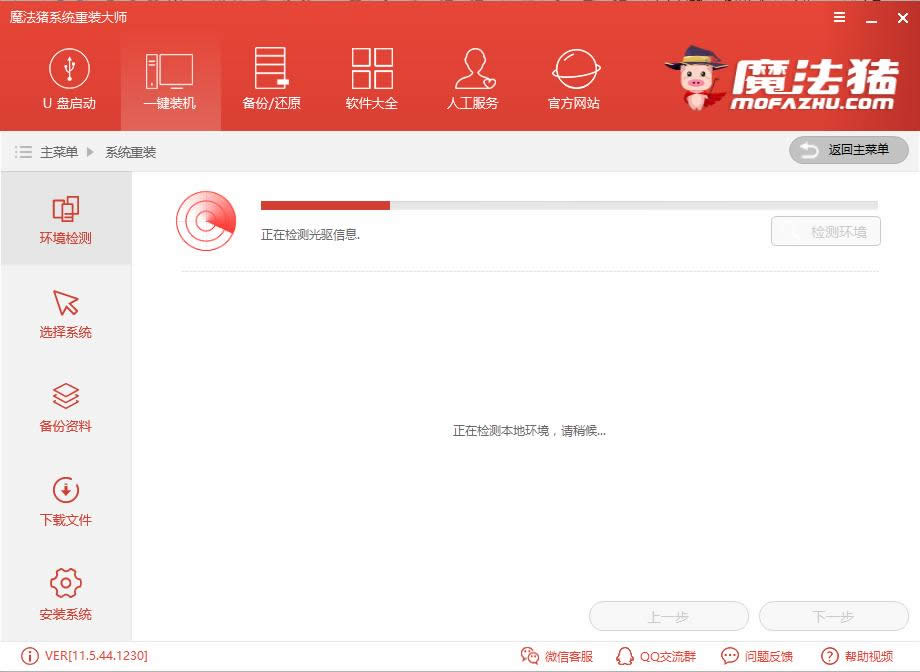Open 微信客服 WeChat support
The image size is (920, 672).
pyautogui.click(x=558, y=656)
